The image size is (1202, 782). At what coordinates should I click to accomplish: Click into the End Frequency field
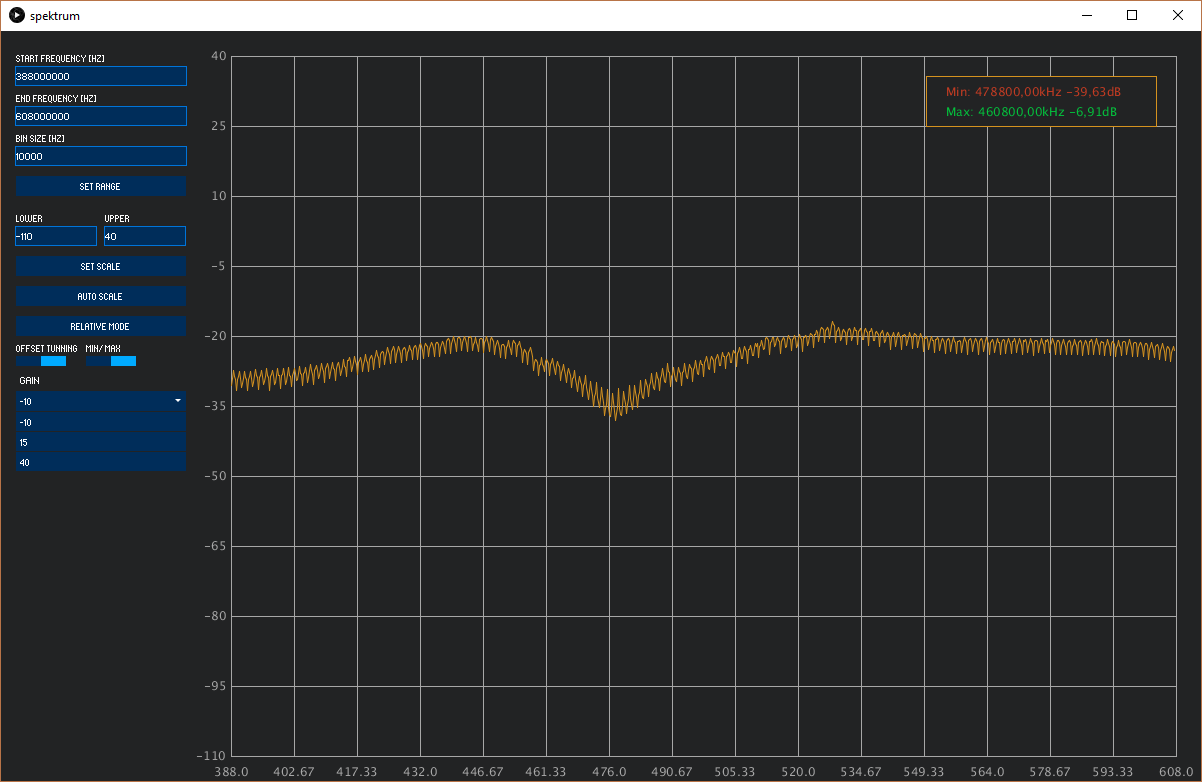click(x=100, y=116)
